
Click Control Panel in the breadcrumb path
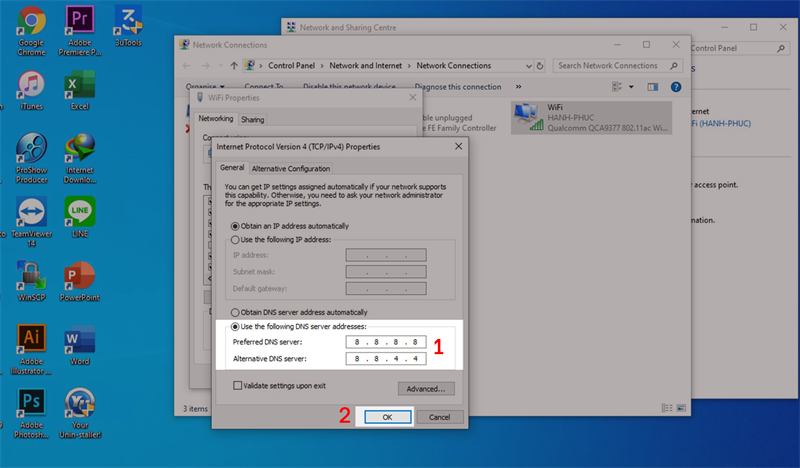coord(291,66)
